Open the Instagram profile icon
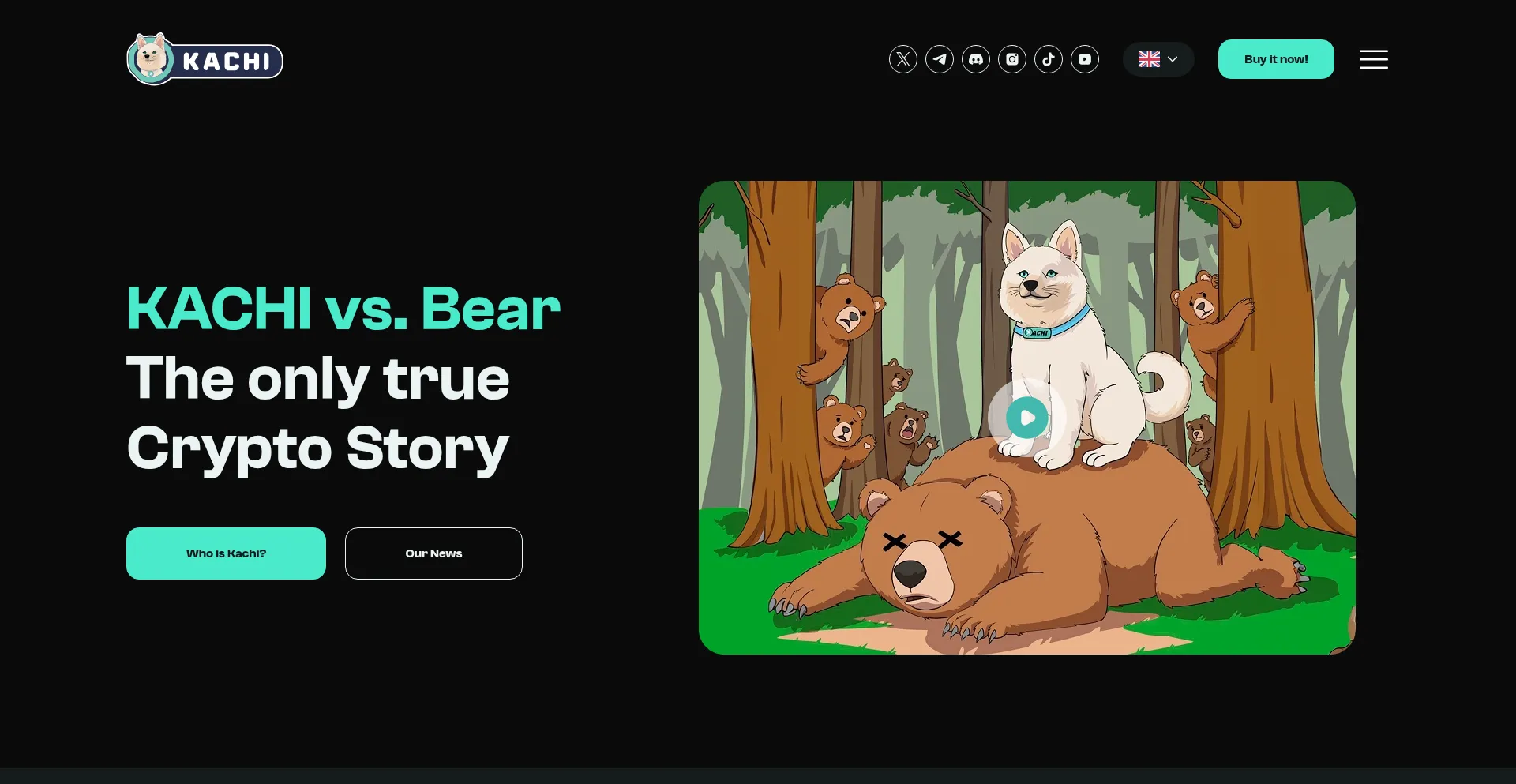 click(1012, 59)
